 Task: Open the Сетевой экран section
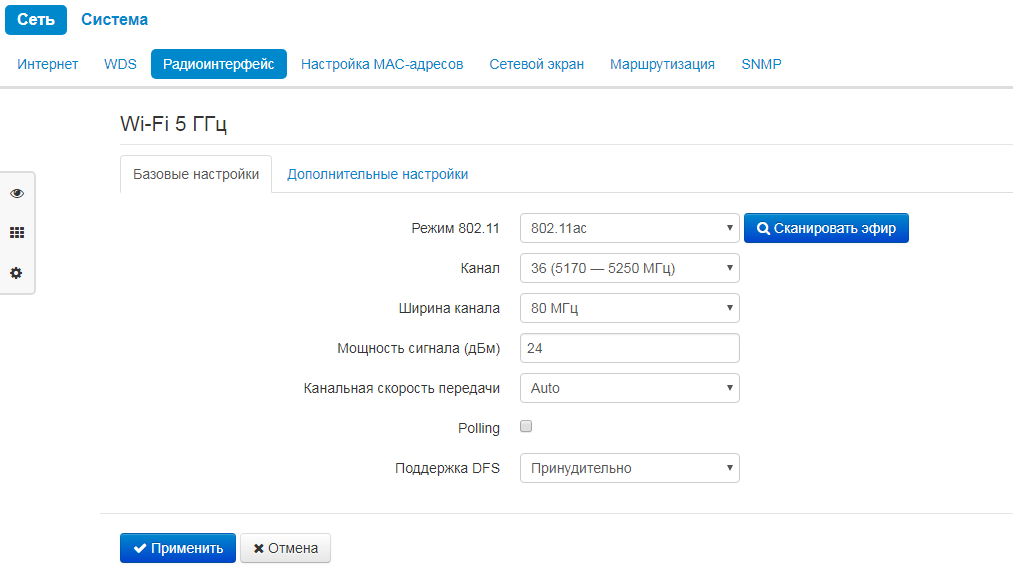click(x=536, y=64)
